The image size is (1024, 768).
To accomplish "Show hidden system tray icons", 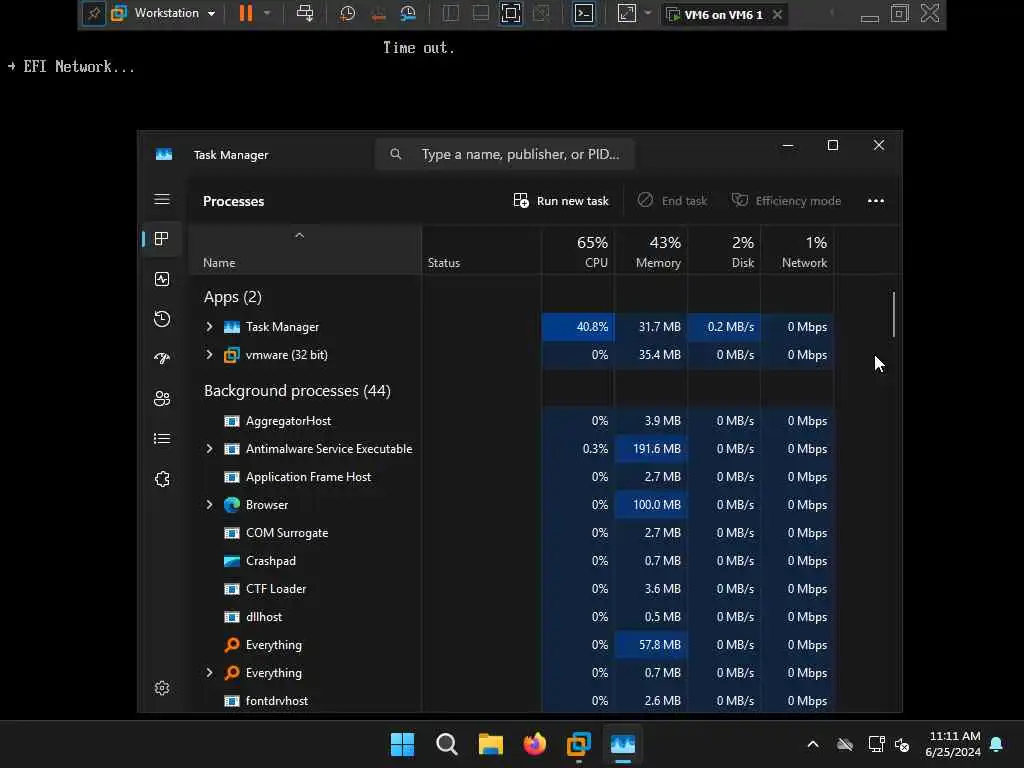I will coord(813,744).
